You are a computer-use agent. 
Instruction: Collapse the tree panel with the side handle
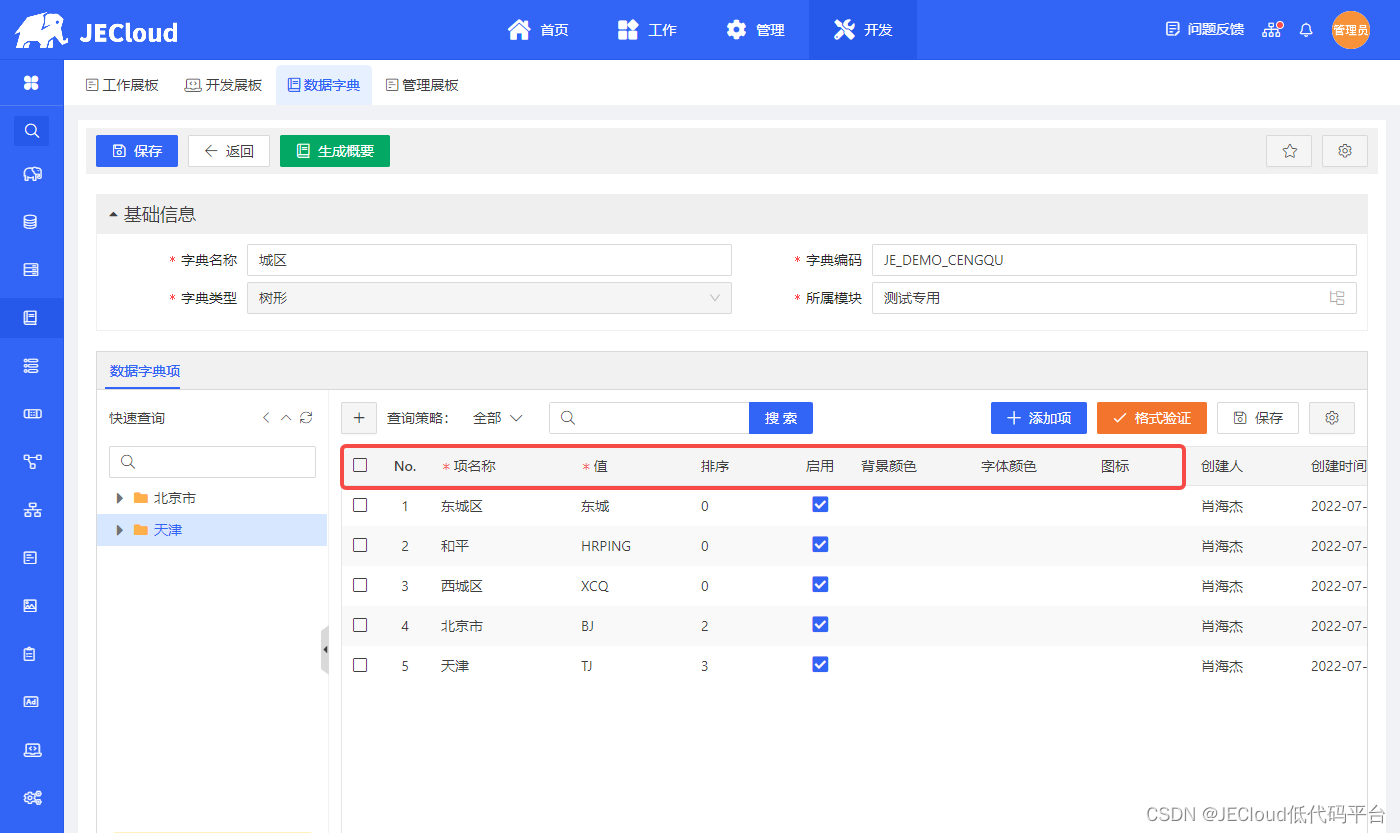324,650
